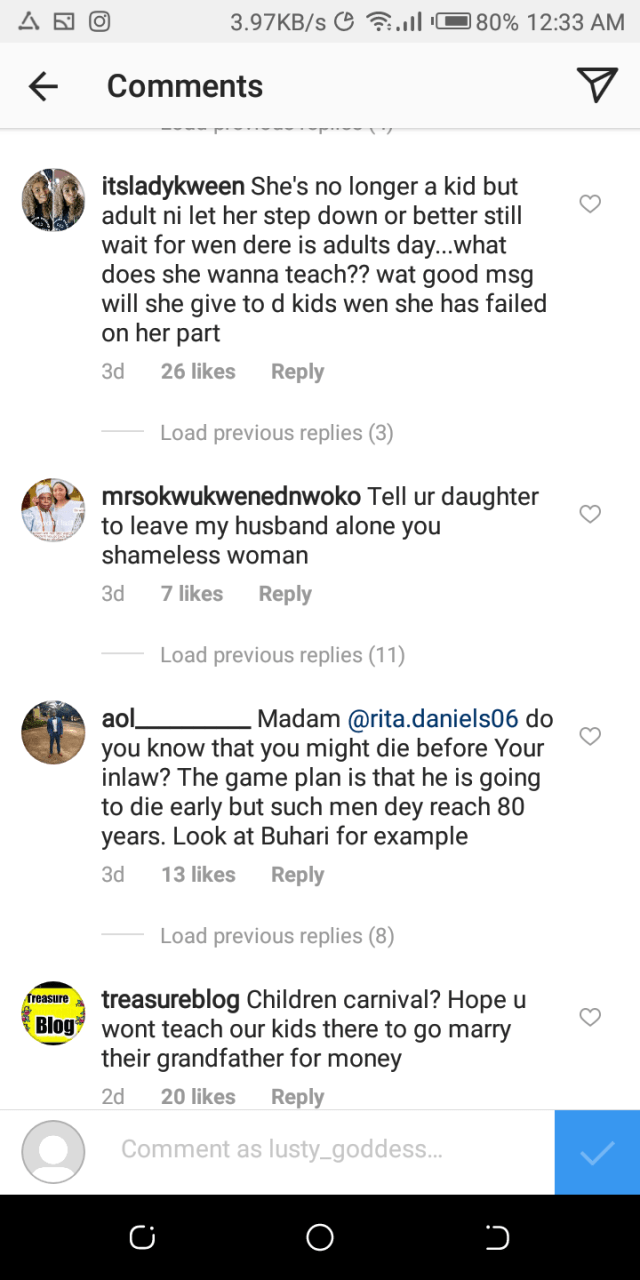
Task: Expand previous replies (3)
Action: [276, 433]
